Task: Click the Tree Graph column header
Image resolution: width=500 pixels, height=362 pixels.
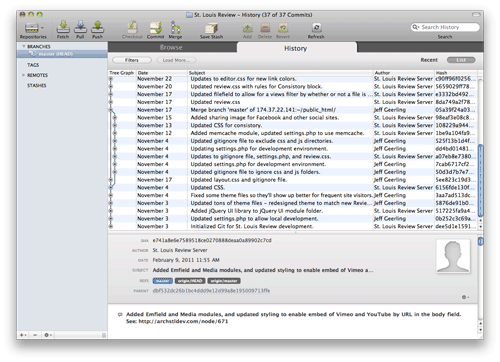Action: tap(122, 73)
